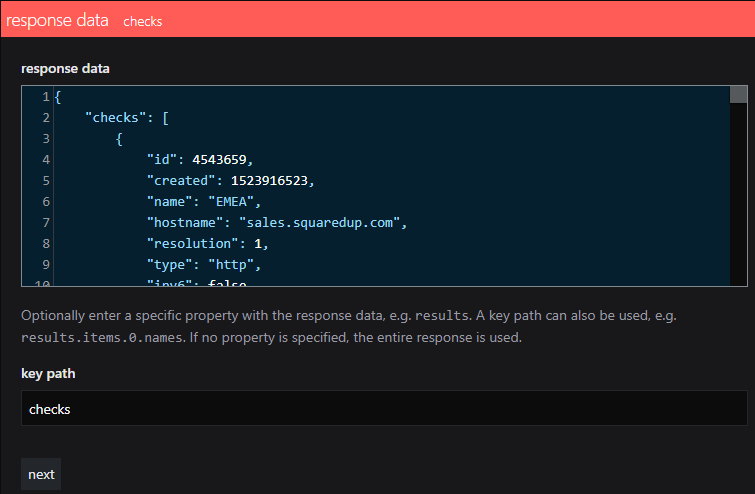Click the "resolution": 1 line

click(x=208, y=244)
